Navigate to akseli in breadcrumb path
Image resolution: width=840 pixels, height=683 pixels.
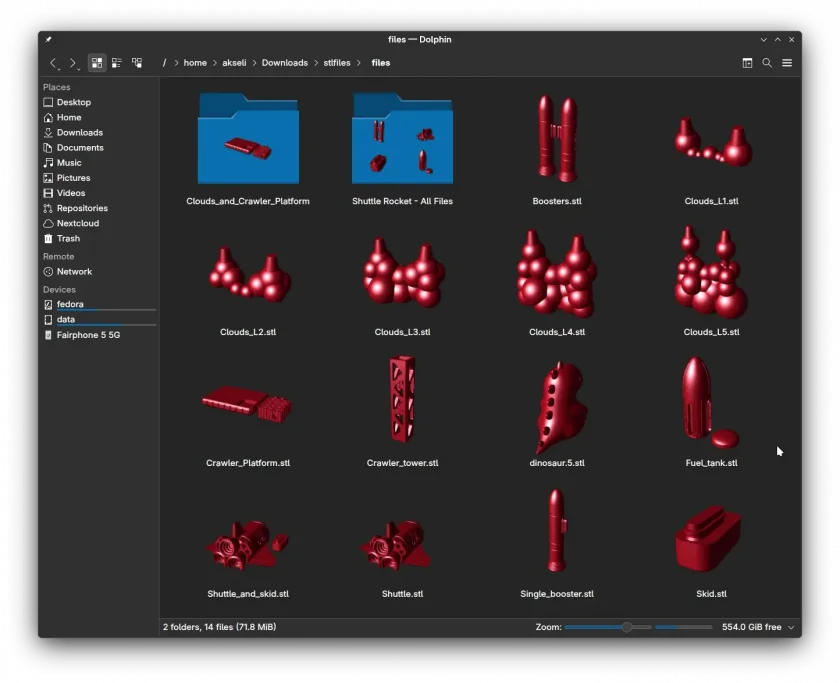(234, 63)
